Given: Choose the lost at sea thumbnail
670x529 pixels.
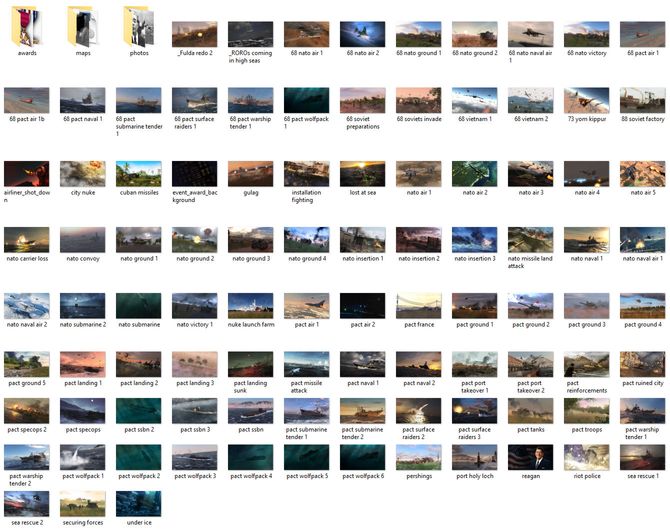Looking at the screenshot, I should click(362, 174).
